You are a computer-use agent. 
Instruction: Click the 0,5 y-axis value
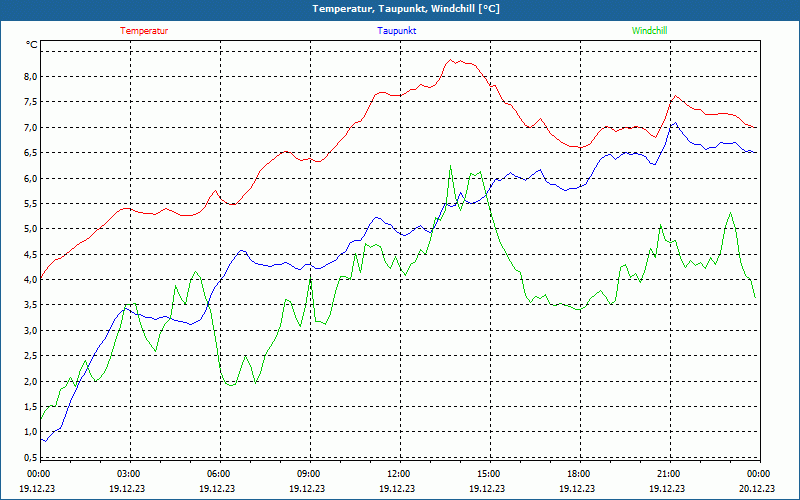32,457
